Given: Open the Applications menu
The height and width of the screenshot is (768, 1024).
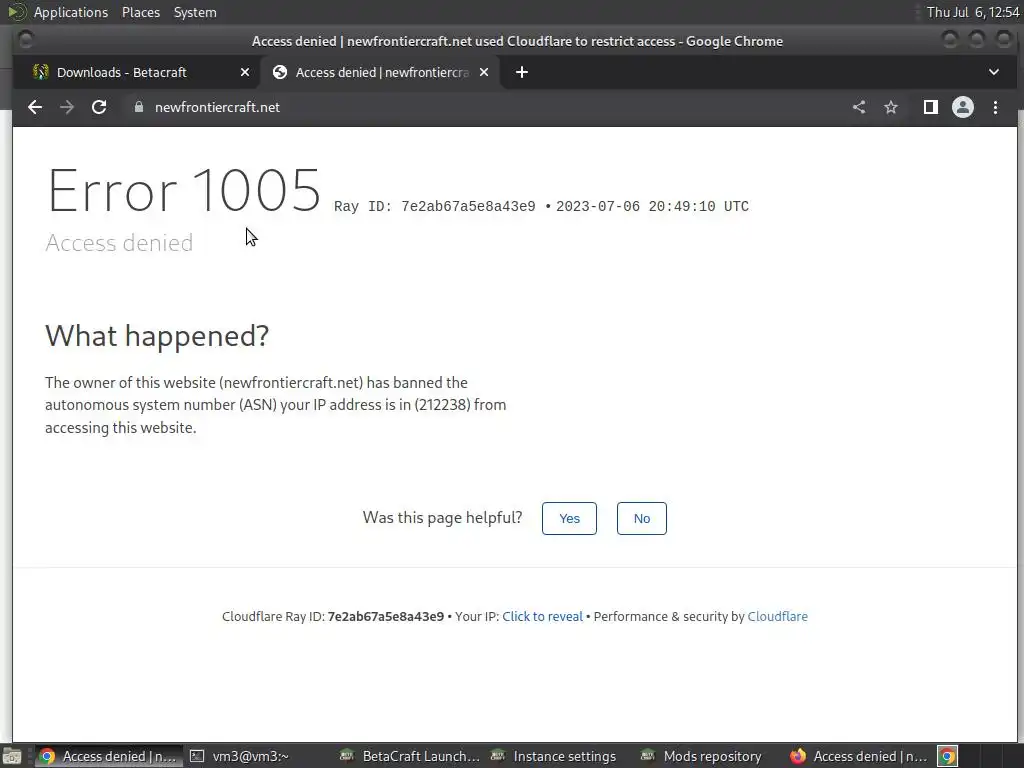Looking at the screenshot, I should pos(71,12).
